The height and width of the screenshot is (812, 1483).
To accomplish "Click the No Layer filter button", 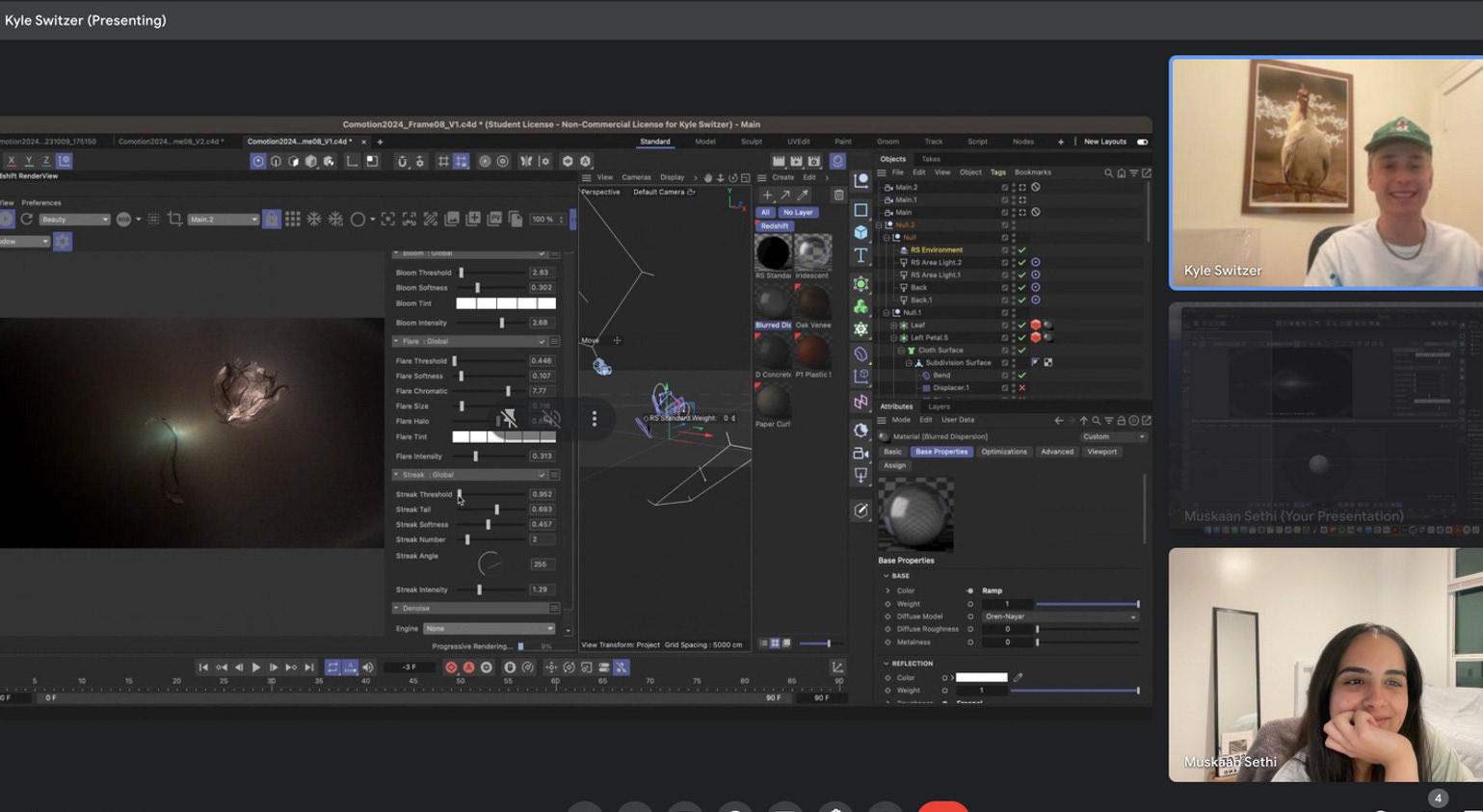I will pyautogui.click(x=798, y=212).
